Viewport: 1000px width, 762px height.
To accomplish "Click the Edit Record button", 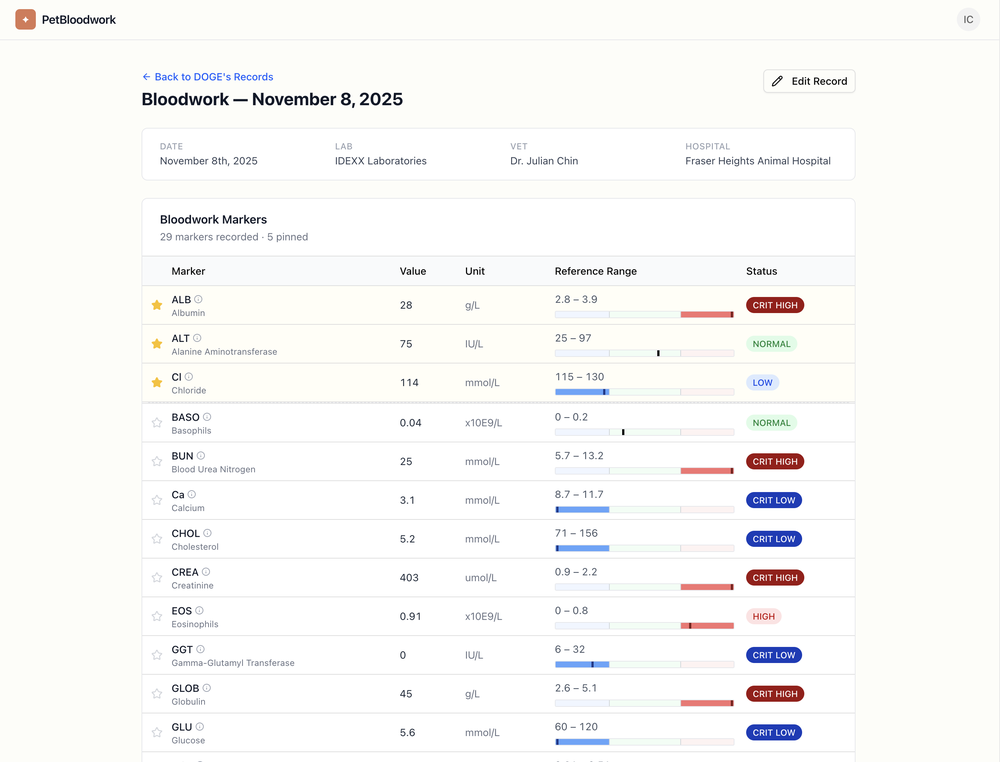I will pos(809,81).
